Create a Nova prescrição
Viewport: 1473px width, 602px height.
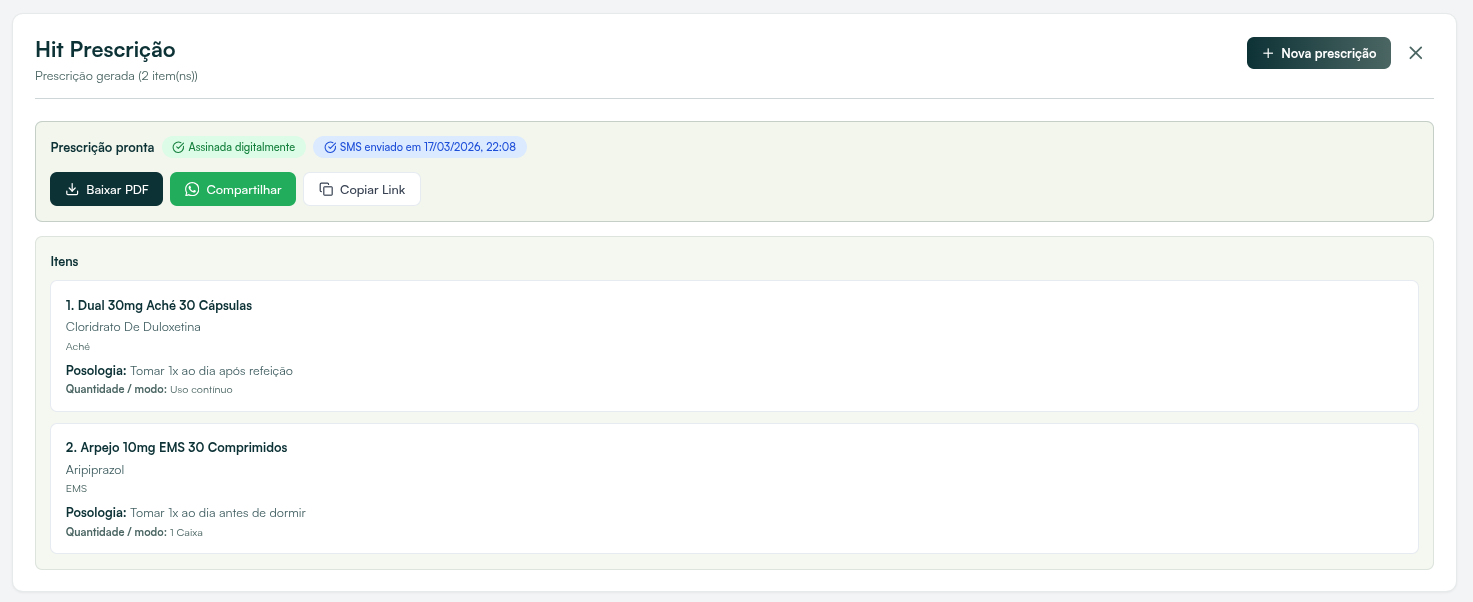pyautogui.click(x=1319, y=53)
